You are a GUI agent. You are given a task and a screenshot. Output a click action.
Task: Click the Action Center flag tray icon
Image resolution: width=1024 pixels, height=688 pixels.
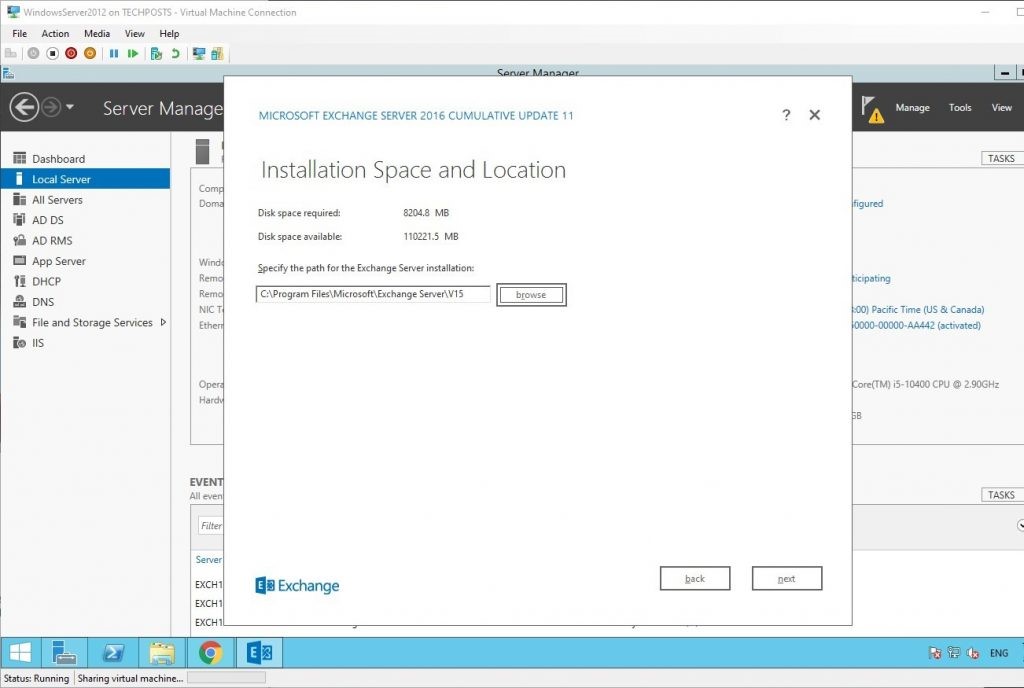coord(935,653)
